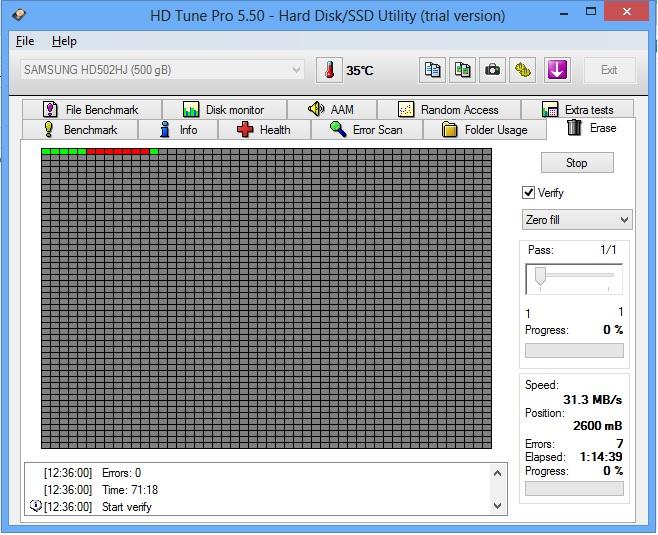Switch to the Disk monitor tab
The height and width of the screenshot is (535, 658).
point(225,110)
